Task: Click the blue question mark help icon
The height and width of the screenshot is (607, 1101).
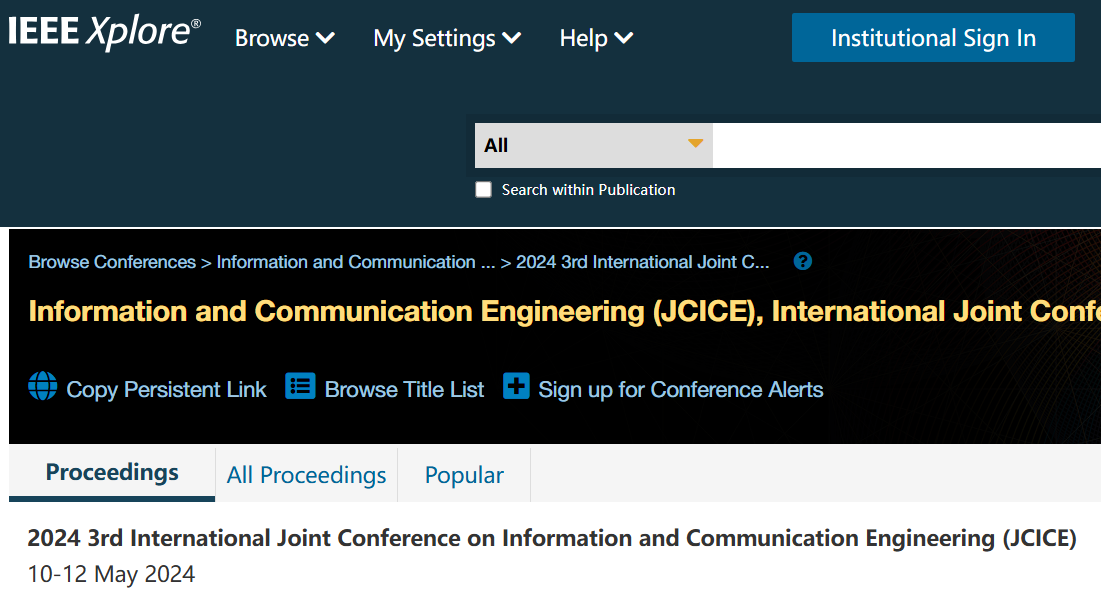Action: [803, 261]
